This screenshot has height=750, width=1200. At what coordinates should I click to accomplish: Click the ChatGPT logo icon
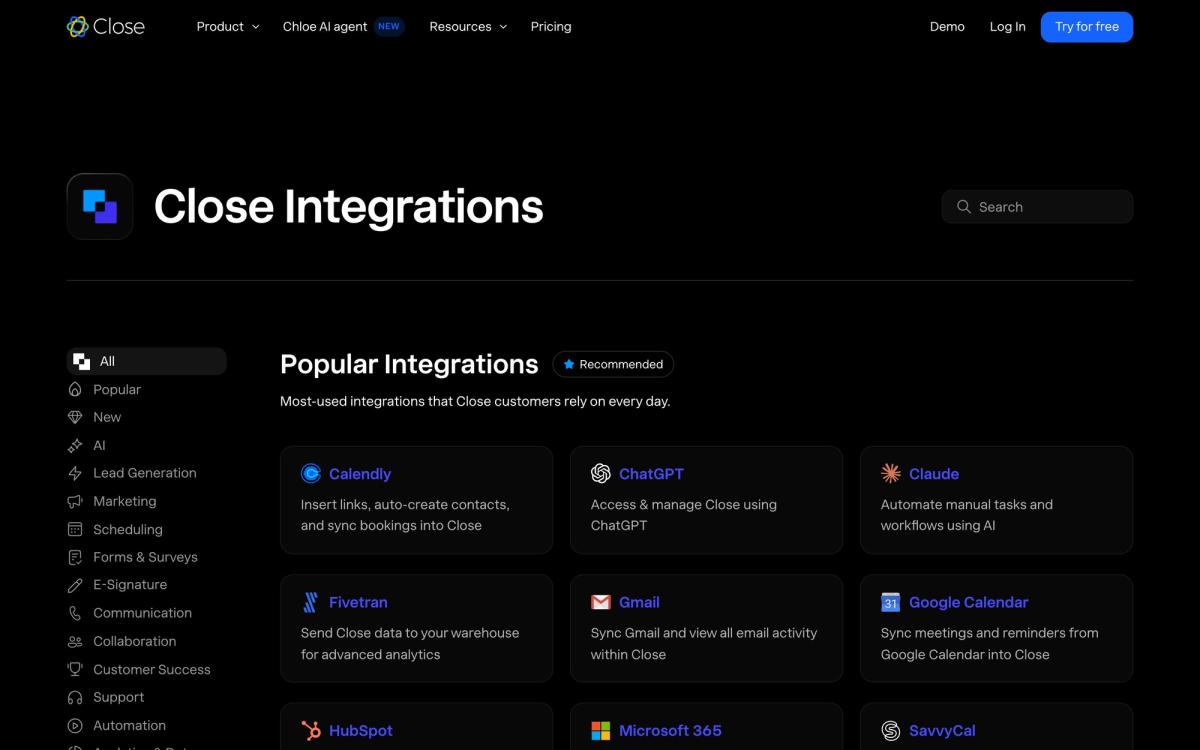[x=601, y=474]
